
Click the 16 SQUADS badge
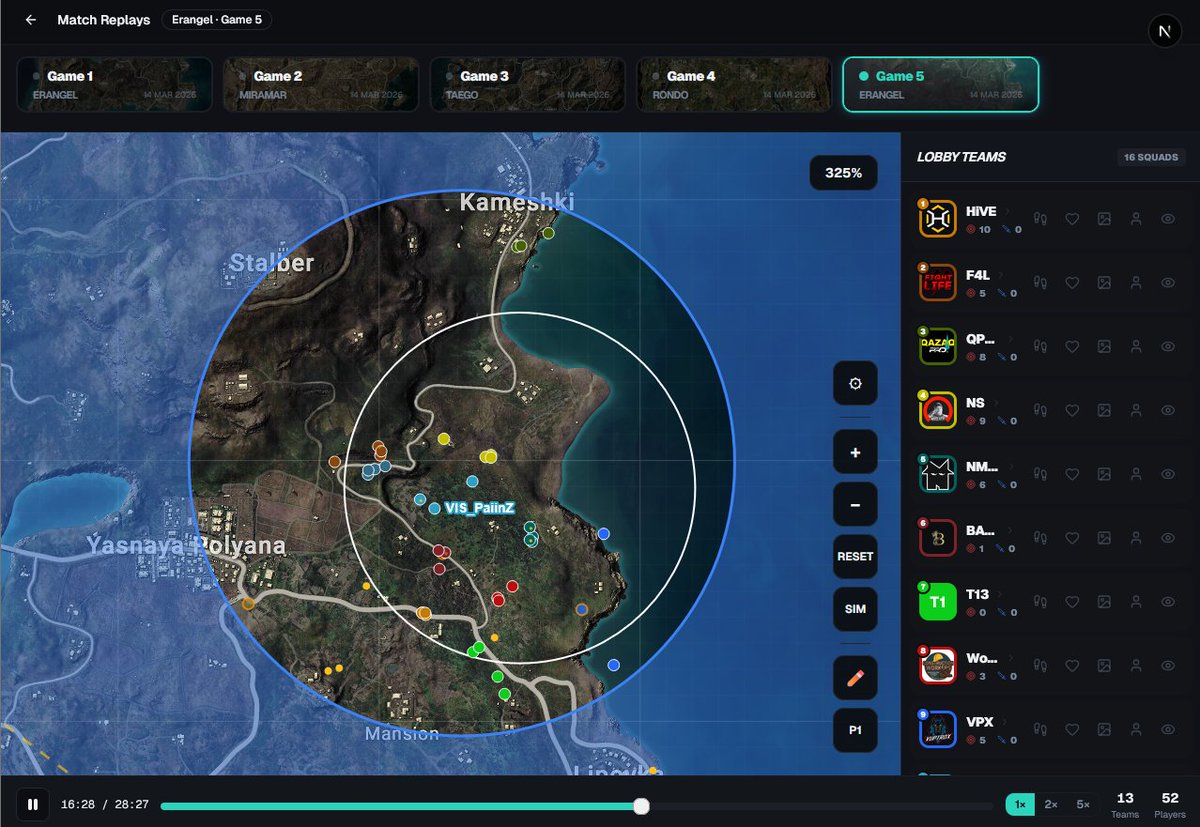1151,157
